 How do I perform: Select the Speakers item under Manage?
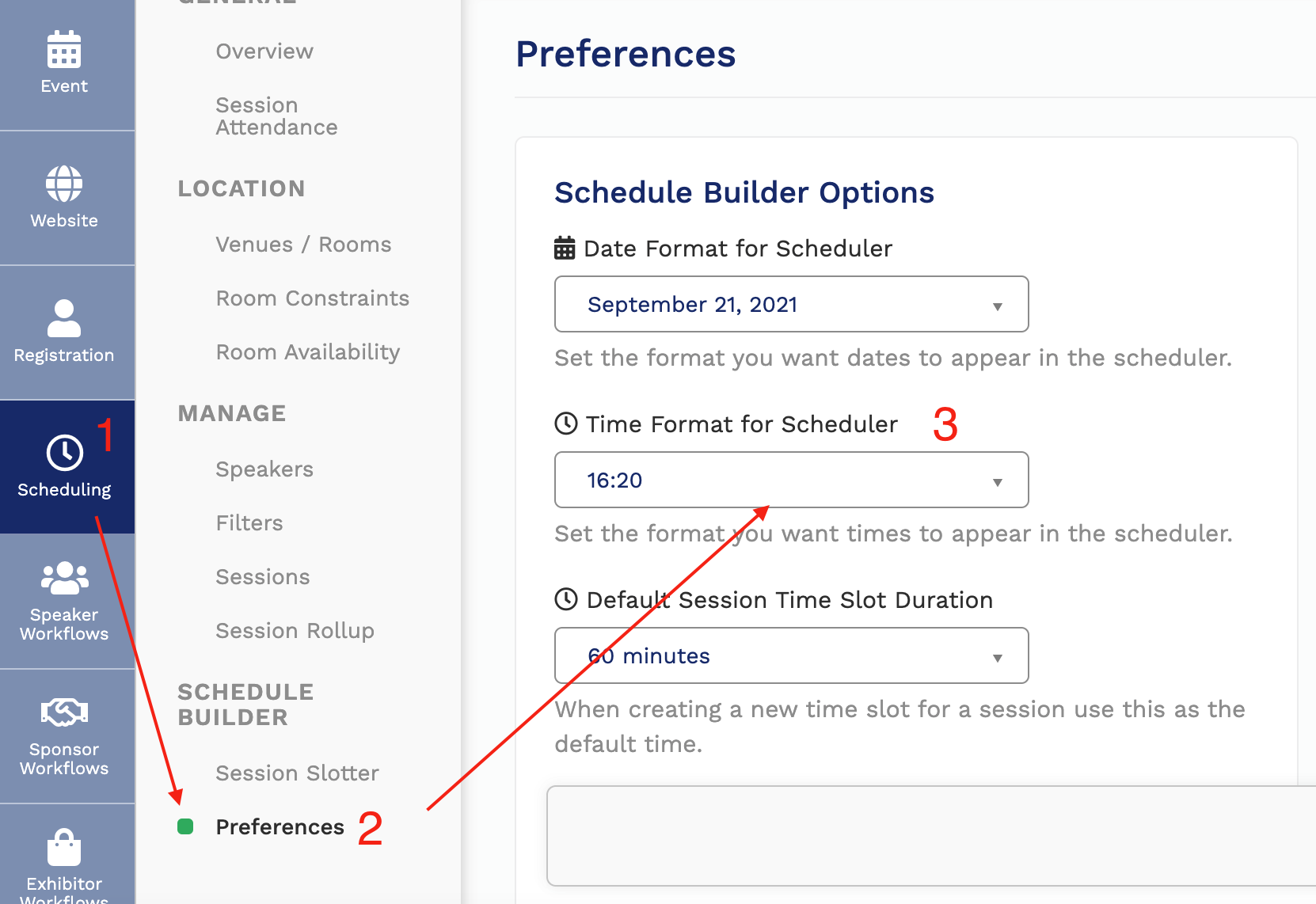tap(264, 469)
